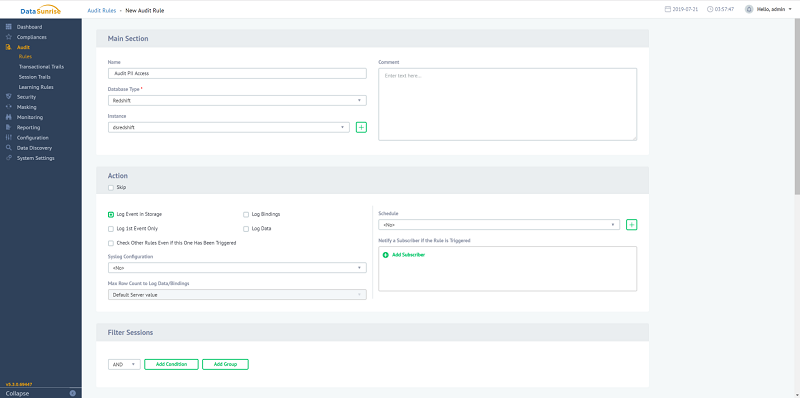
Task: Click the Add Group button
Action: [225, 364]
